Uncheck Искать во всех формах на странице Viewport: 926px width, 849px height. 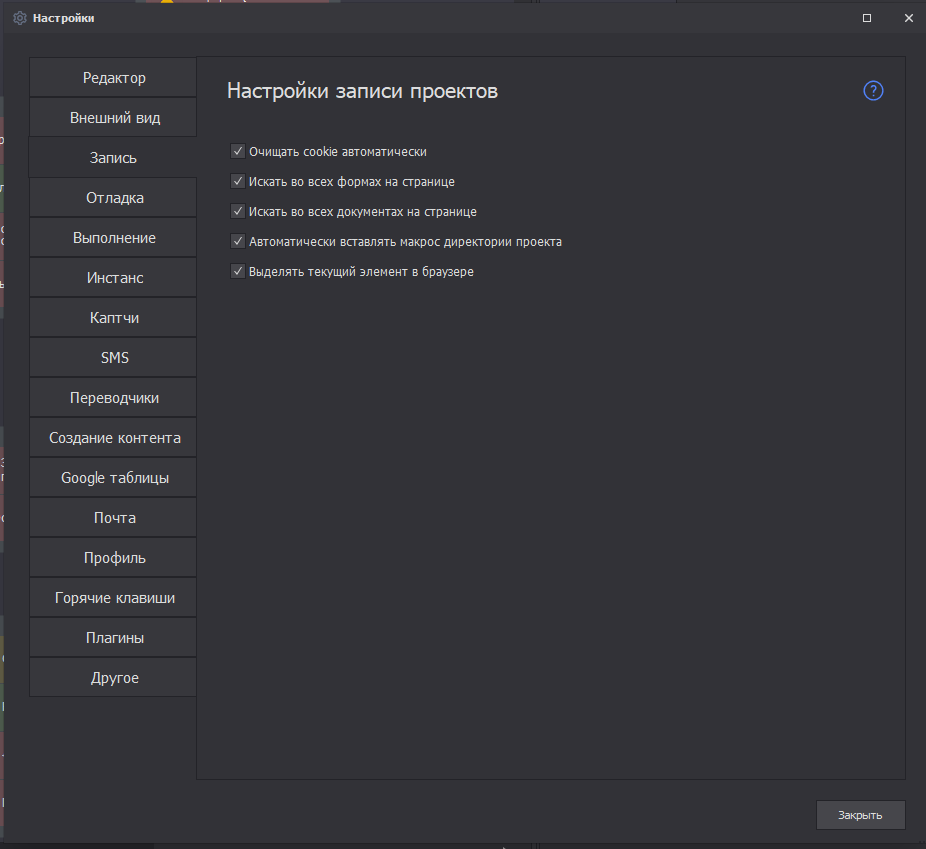pos(238,182)
